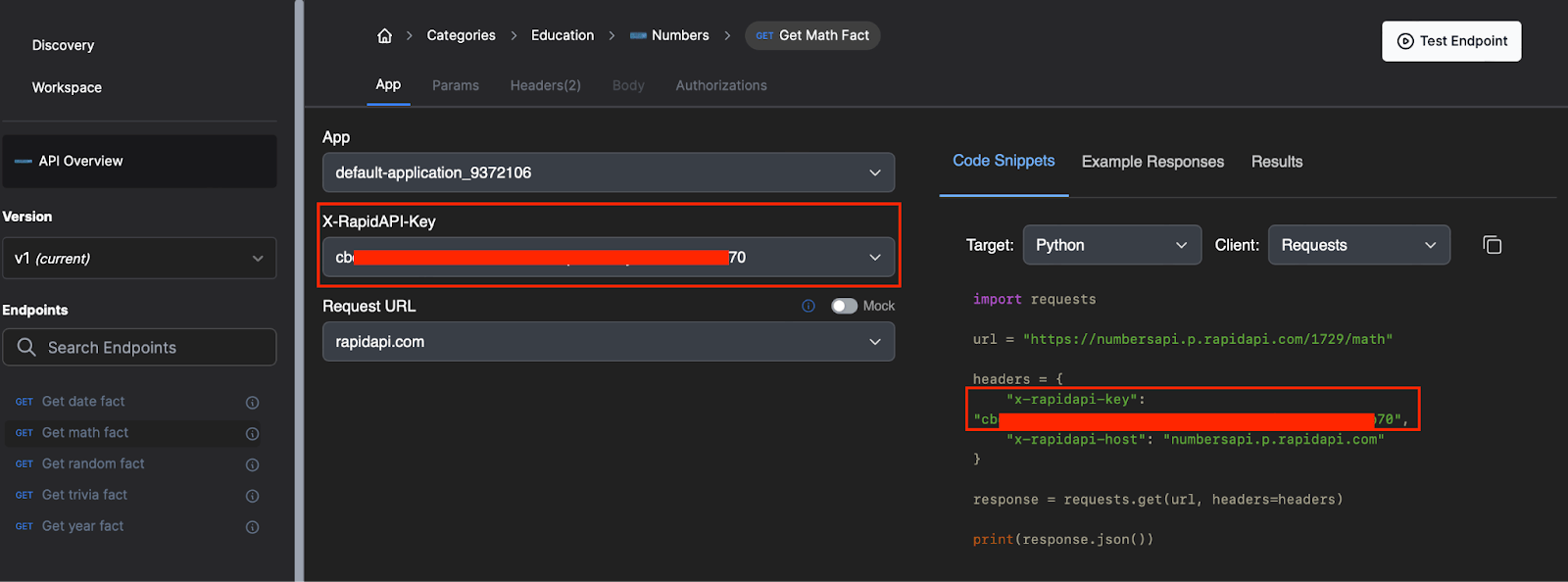Click the home icon in breadcrumb
This screenshot has width=1568, height=582.
coord(384,35)
